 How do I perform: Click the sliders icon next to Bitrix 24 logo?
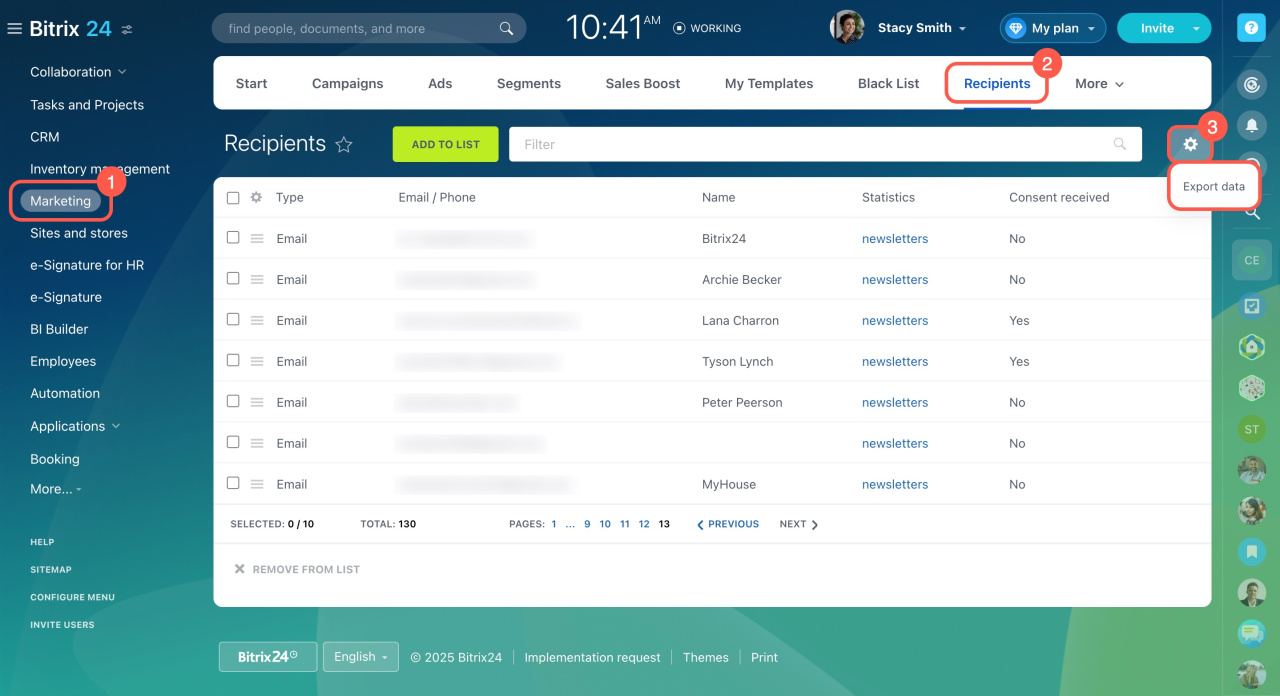[x=127, y=30]
